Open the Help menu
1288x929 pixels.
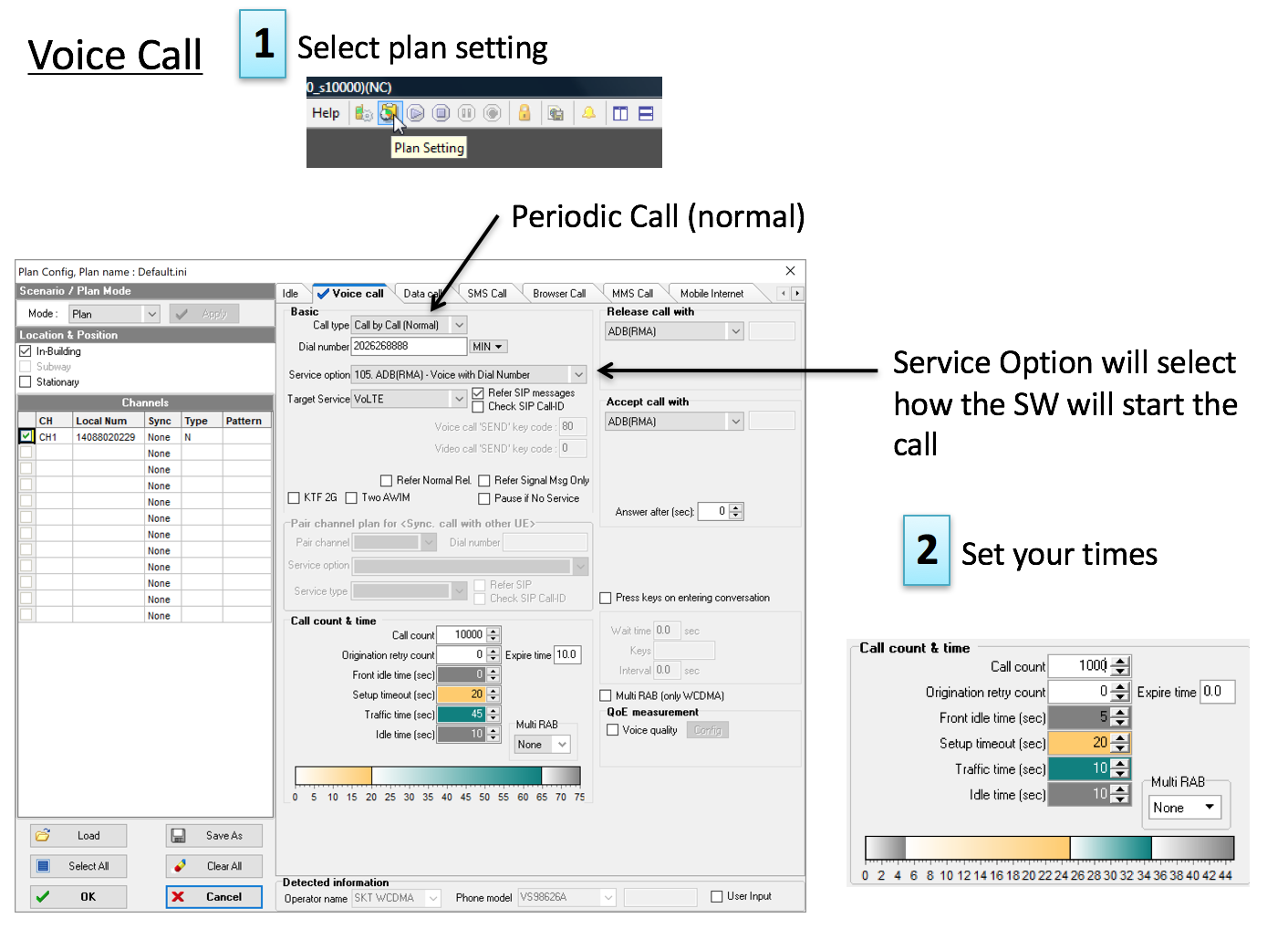[326, 113]
